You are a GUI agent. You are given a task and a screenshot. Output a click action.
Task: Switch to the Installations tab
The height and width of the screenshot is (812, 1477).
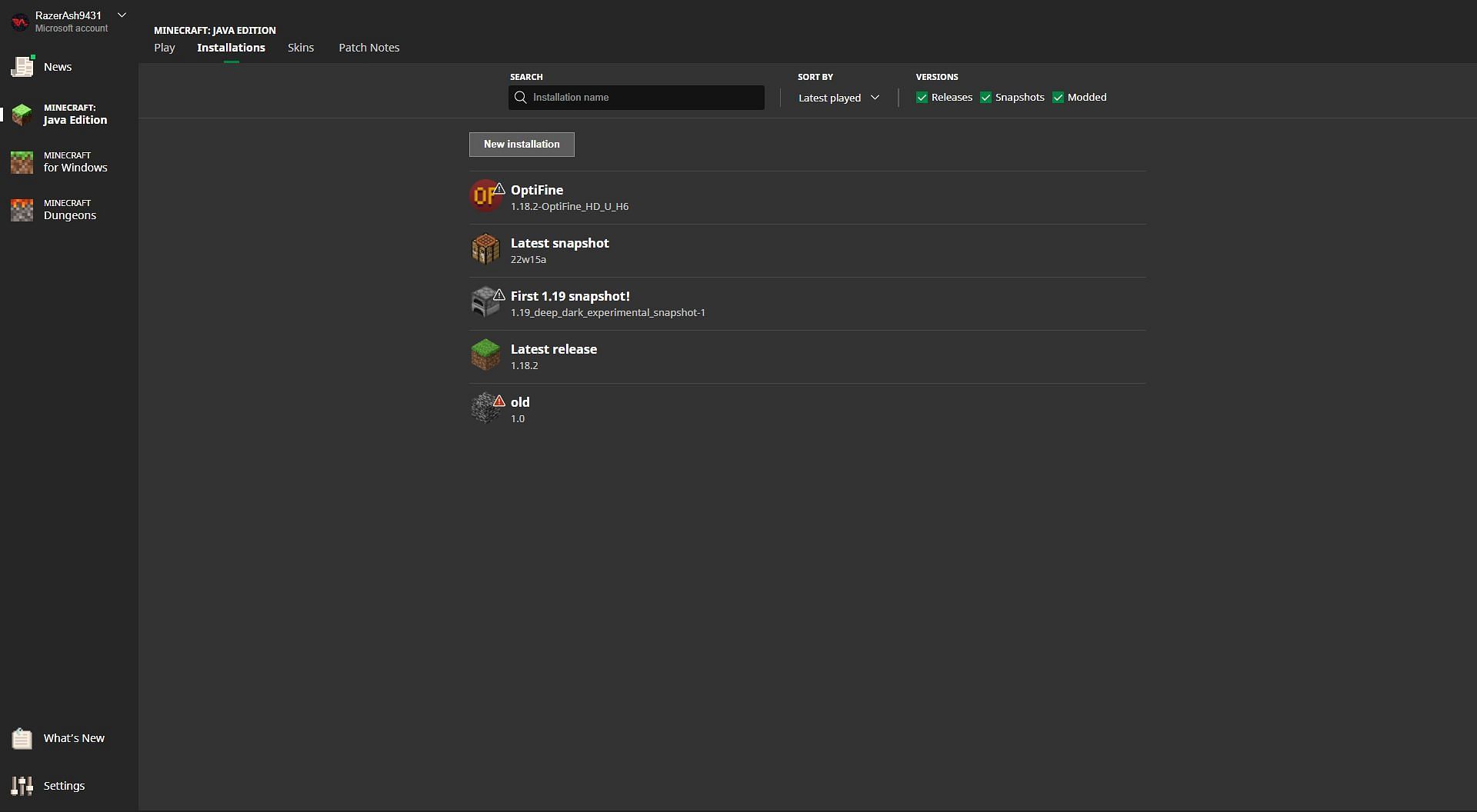pos(231,48)
